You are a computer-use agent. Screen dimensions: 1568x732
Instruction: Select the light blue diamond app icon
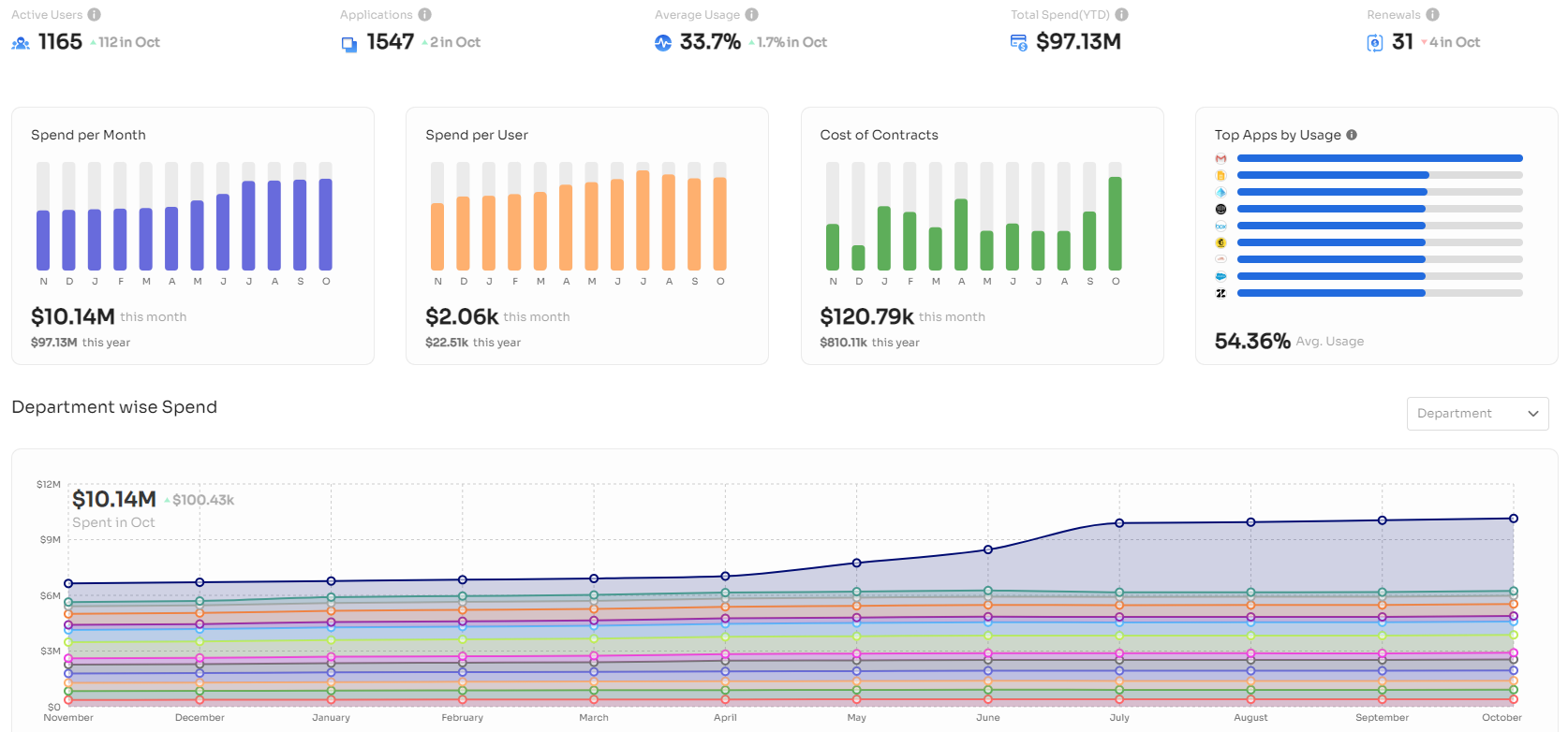[1220, 192]
